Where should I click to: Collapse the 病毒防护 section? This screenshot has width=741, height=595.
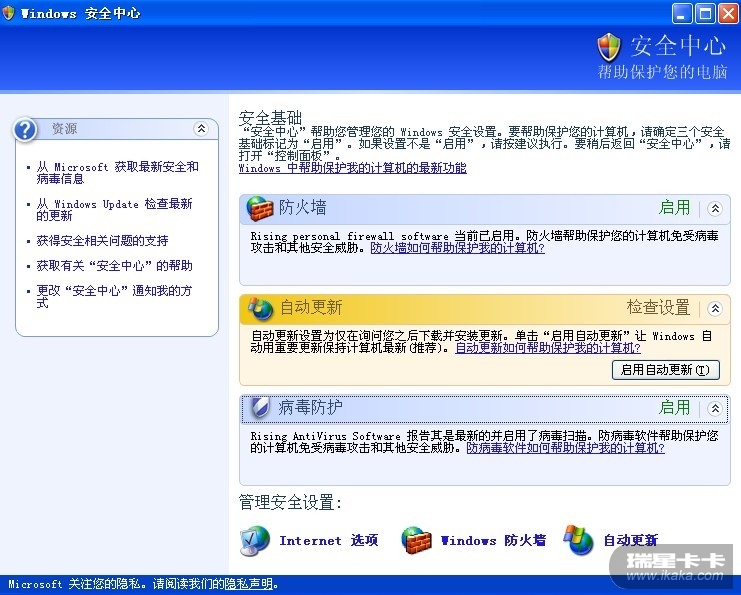715,408
